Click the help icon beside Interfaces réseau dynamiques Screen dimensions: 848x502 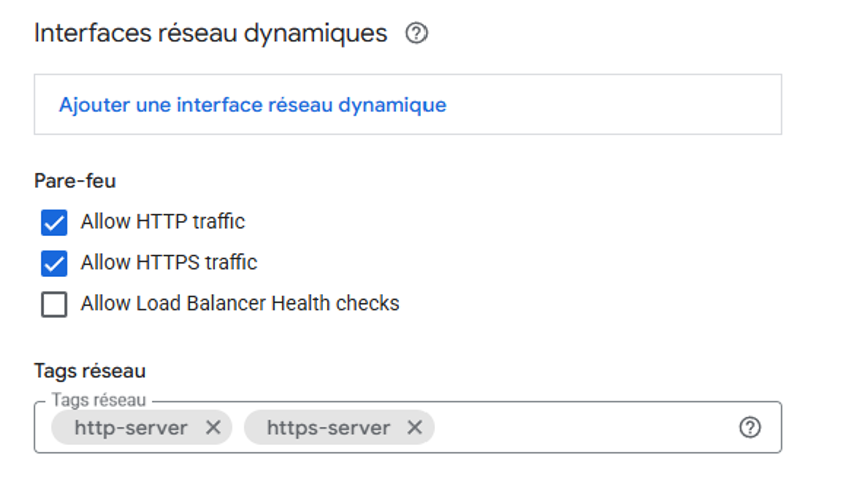pos(417,34)
